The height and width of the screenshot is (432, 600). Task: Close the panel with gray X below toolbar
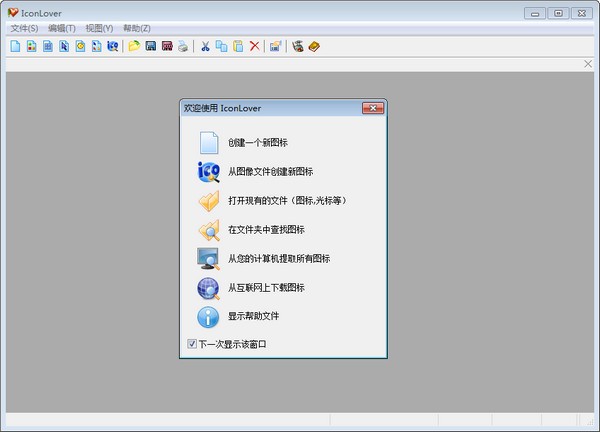[588, 64]
